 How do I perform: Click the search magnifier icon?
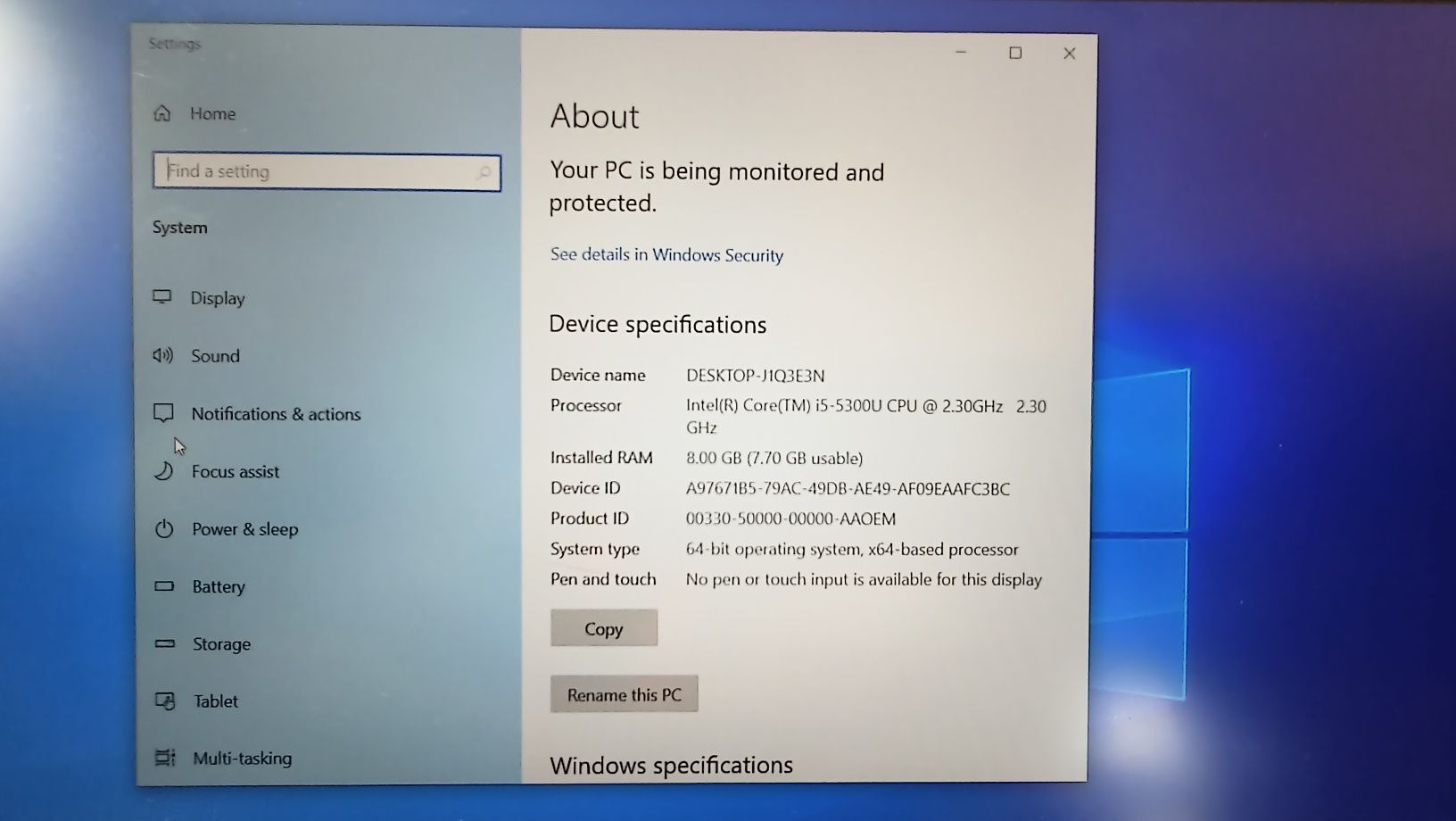pyautogui.click(x=484, y=172)
